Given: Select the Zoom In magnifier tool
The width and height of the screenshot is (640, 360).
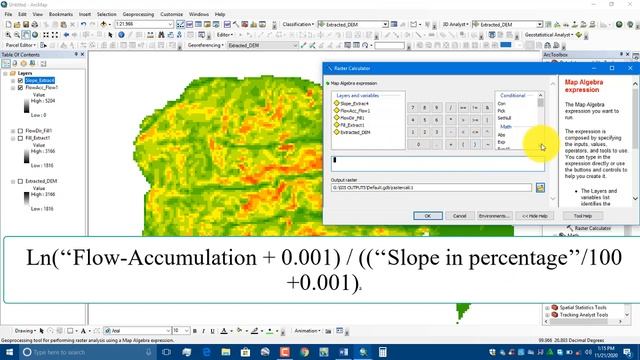Looking at the screenshot, I should (x=8, y=35).
